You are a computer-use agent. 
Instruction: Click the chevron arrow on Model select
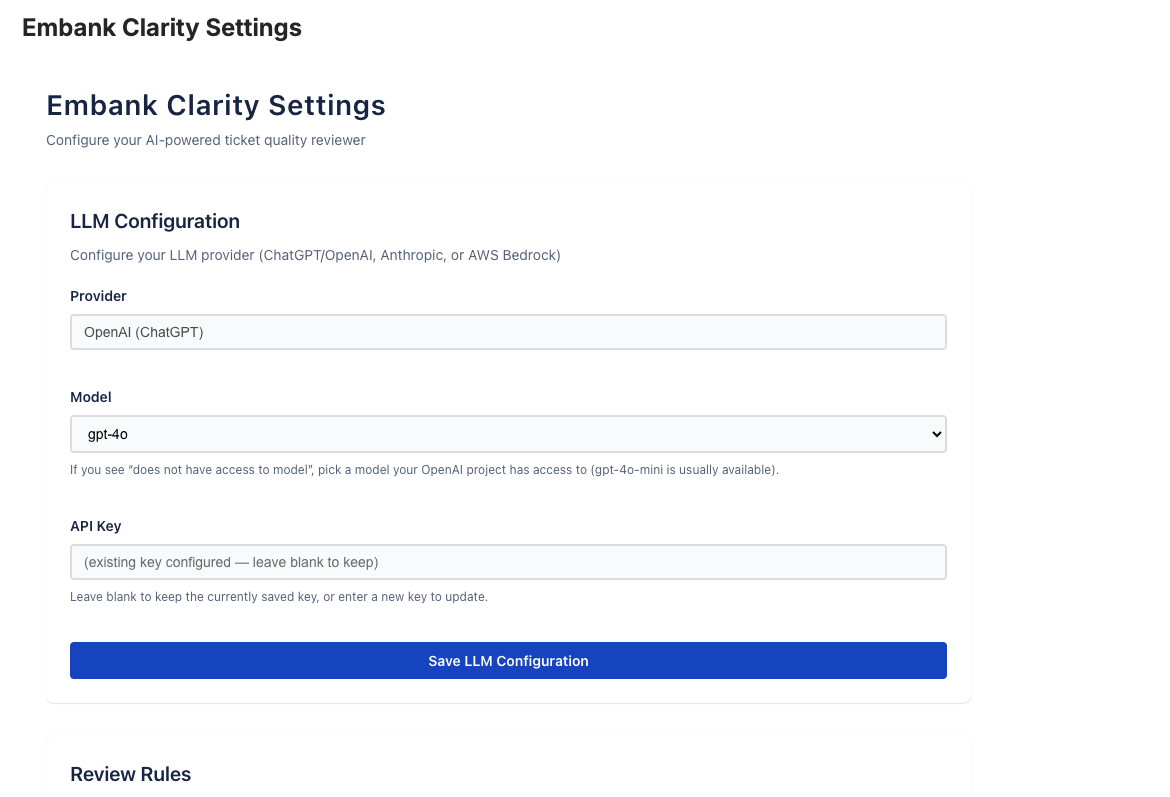click(x=936, y=434)
